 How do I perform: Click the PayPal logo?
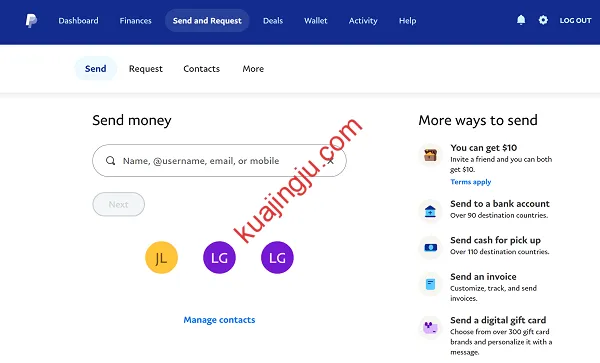pos(31,21)
